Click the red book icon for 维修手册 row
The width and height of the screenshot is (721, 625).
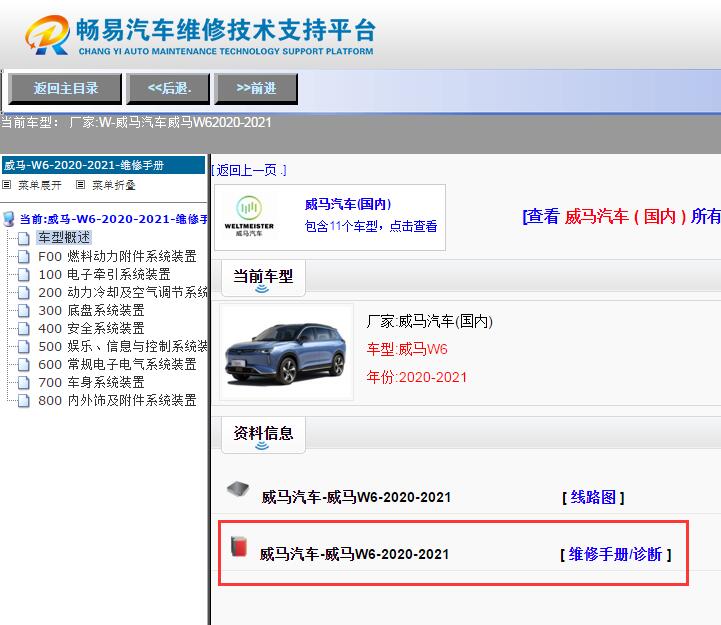pyautogui.click(x=239, y=546)
